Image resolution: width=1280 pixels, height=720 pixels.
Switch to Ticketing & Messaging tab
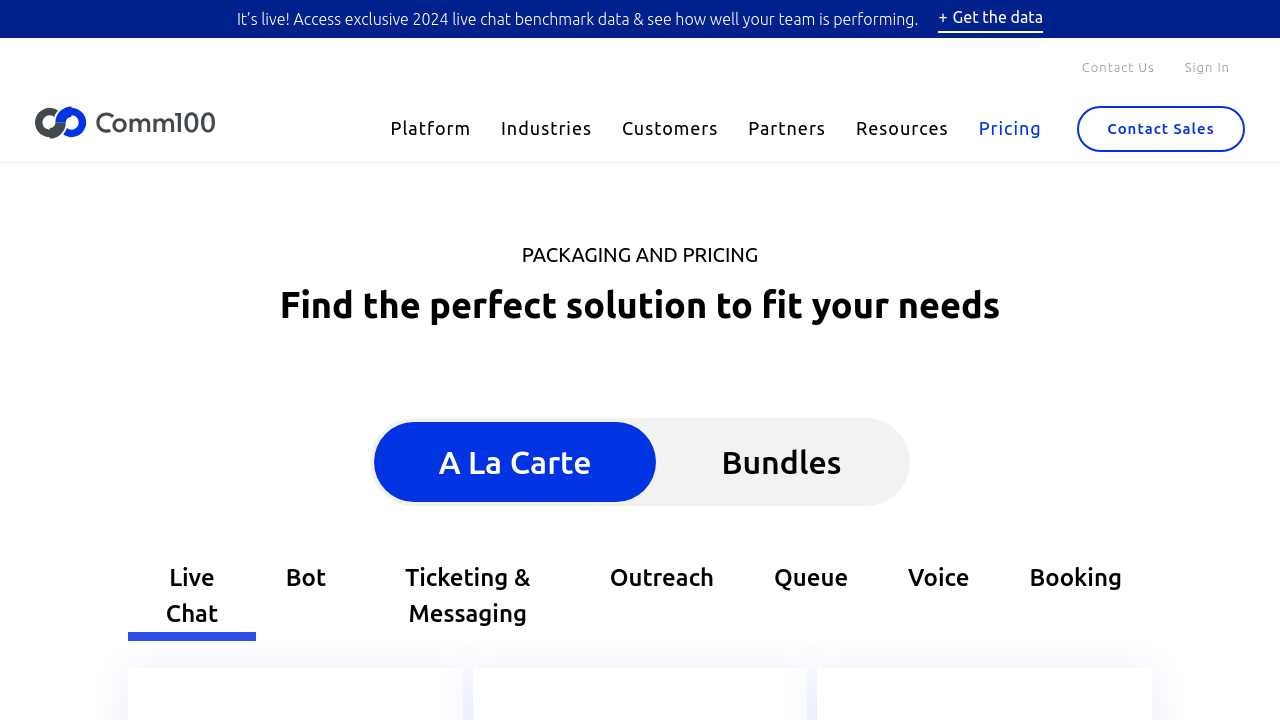467,595
